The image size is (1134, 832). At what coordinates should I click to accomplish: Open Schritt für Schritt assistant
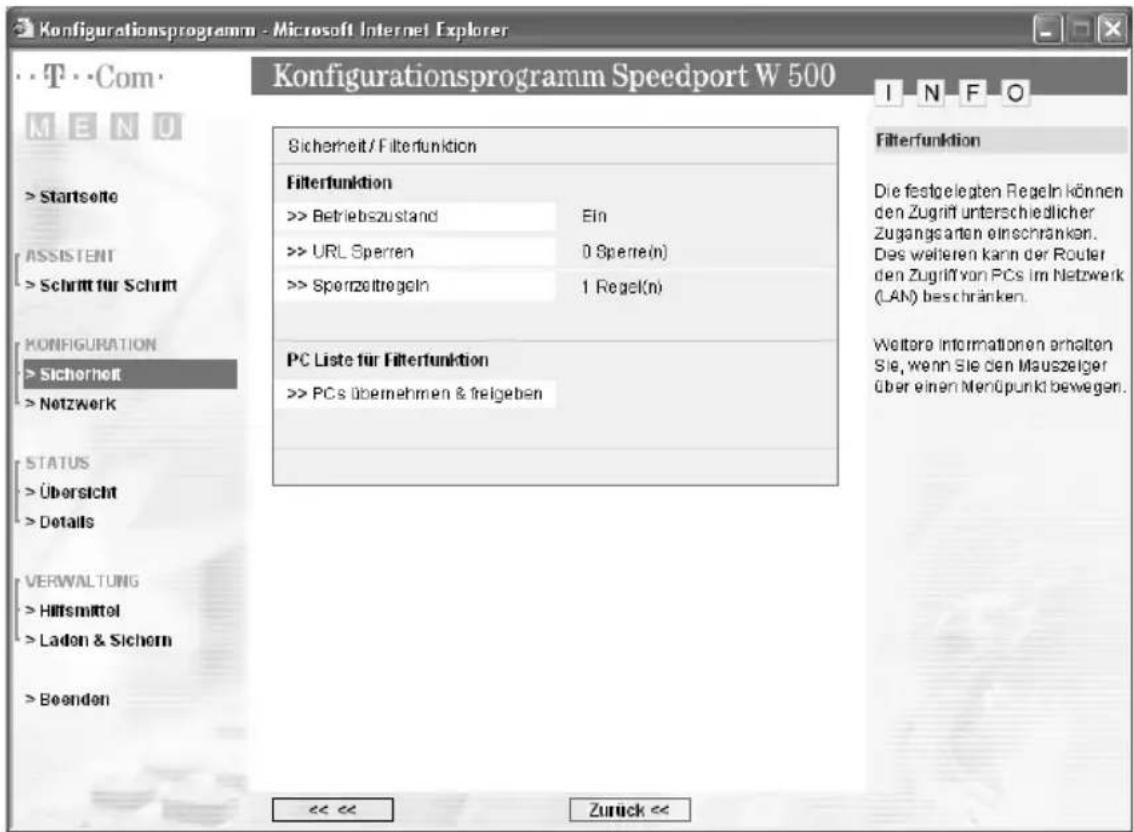pos(101,285)
